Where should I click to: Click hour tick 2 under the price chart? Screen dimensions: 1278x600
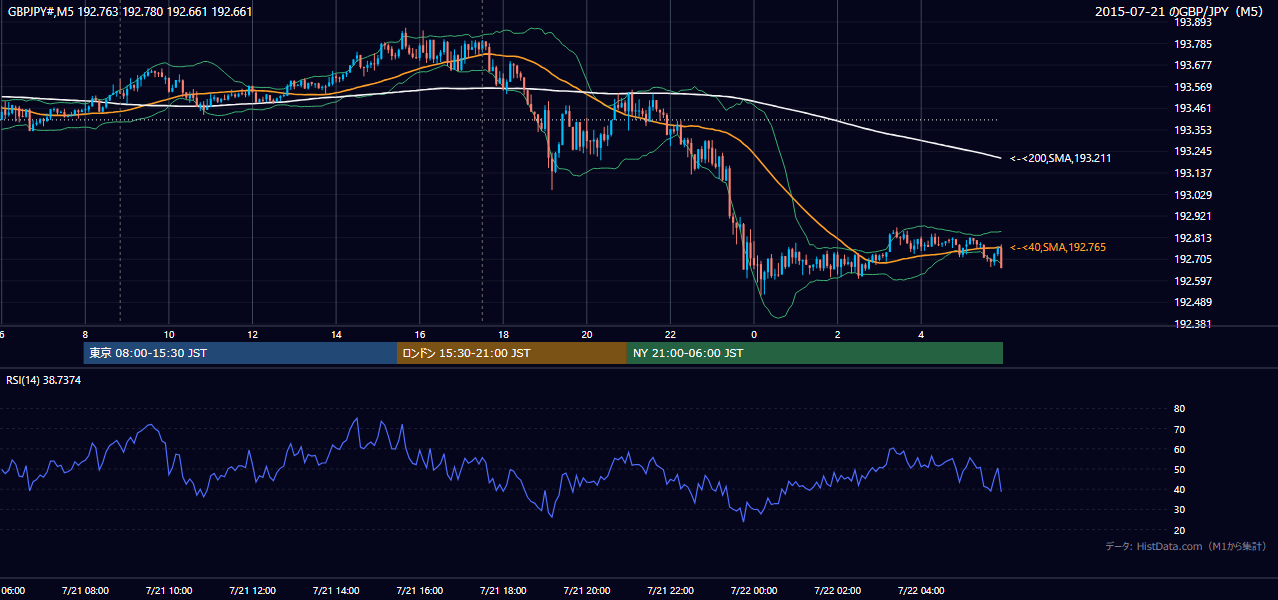coord(837,334)
